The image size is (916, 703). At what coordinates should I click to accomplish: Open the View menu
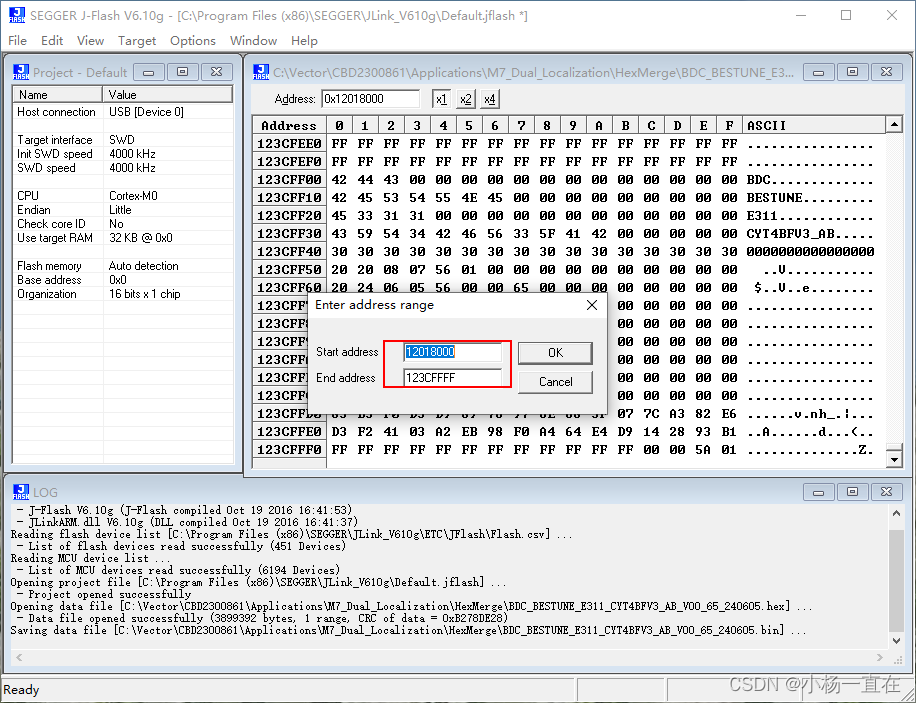pos(90,41)
